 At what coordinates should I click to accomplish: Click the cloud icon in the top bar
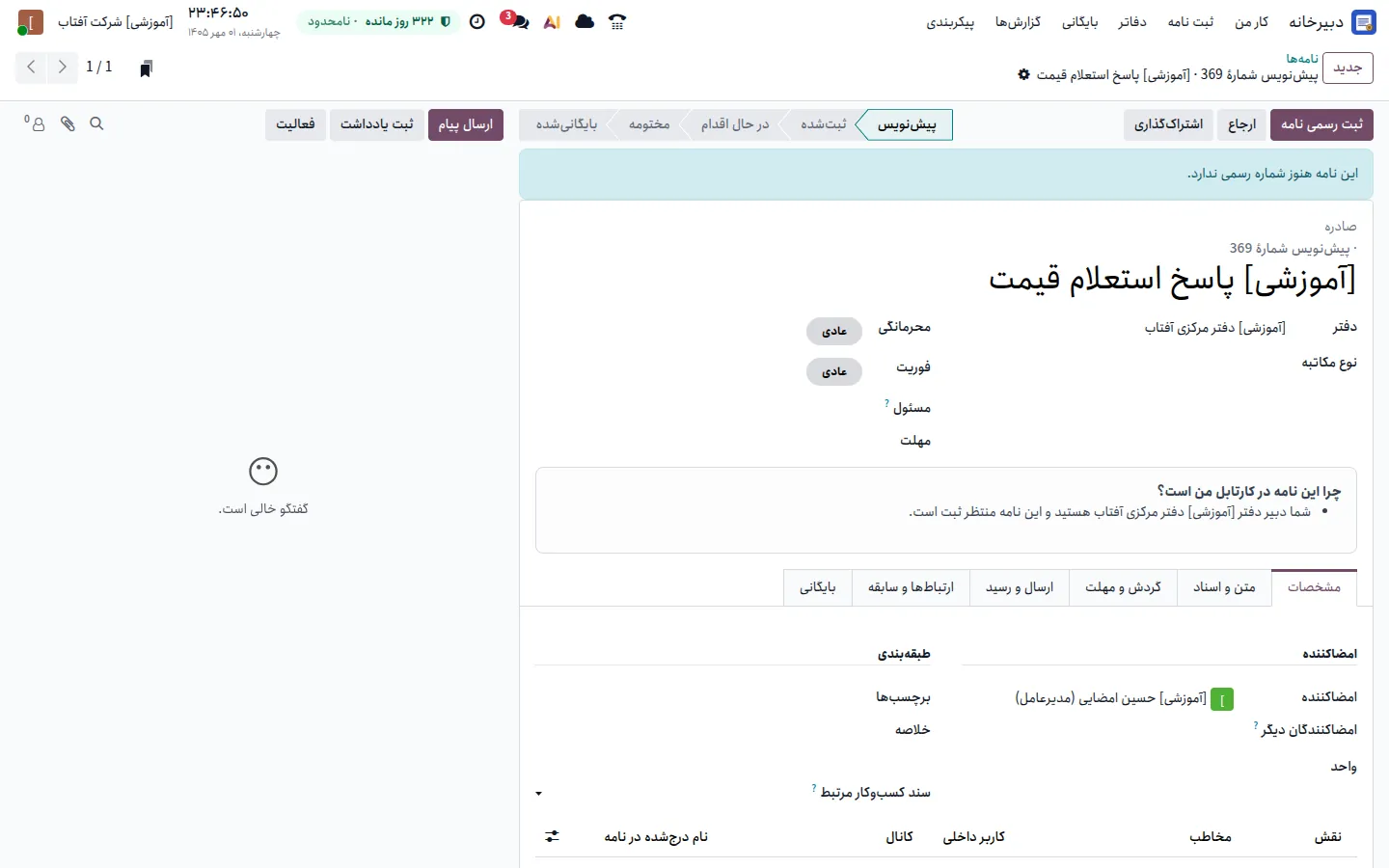pos(585,21)
